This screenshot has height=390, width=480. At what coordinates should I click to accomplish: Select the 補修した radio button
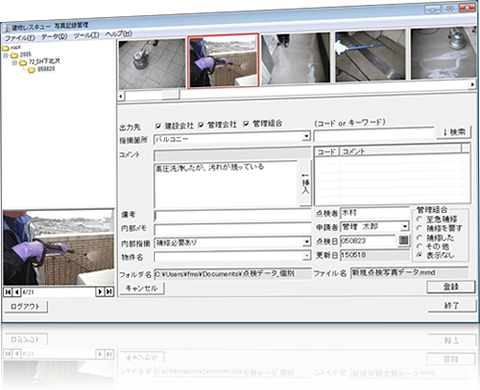click(x=420, y=237)
